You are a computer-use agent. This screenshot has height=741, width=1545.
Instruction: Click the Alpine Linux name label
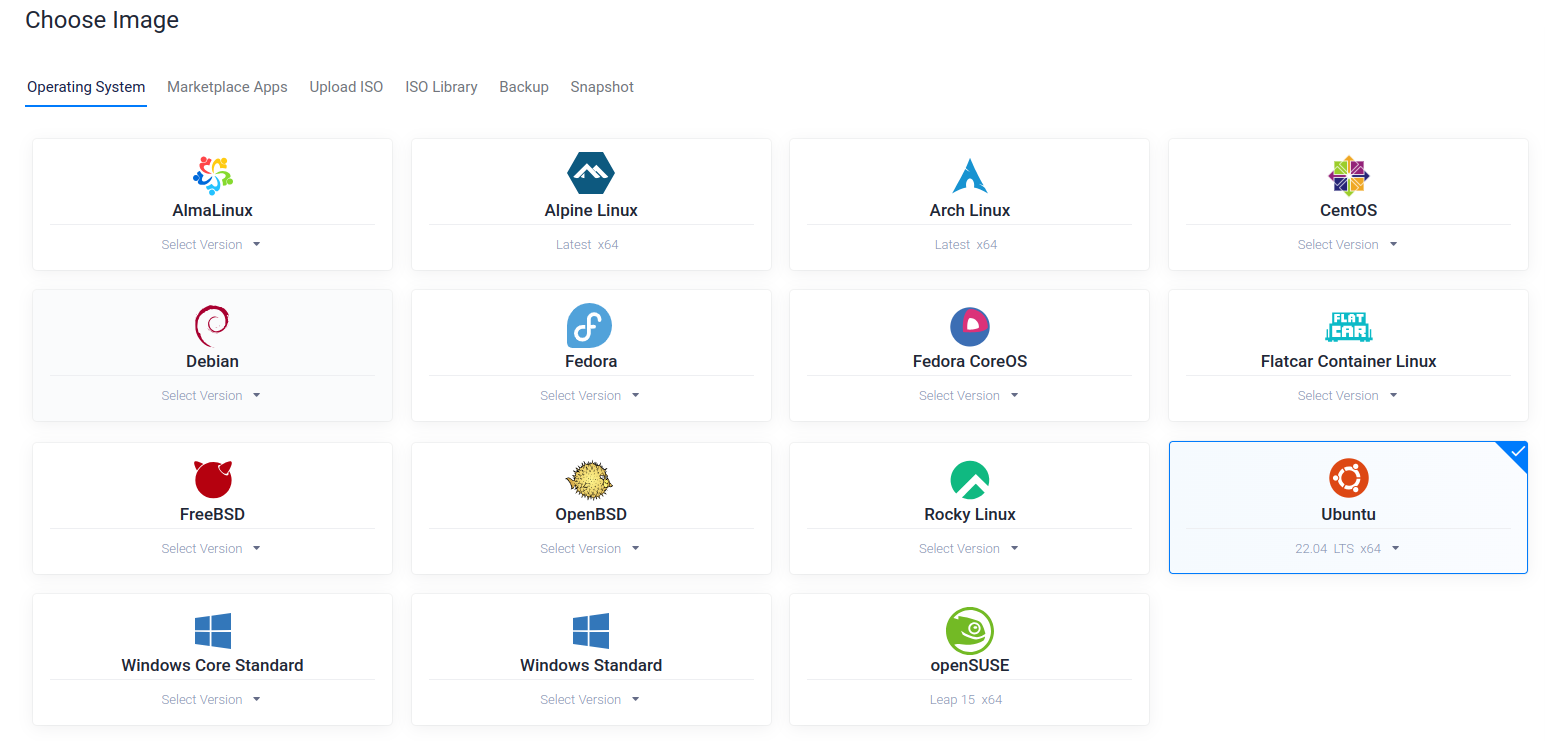[591, 210]
